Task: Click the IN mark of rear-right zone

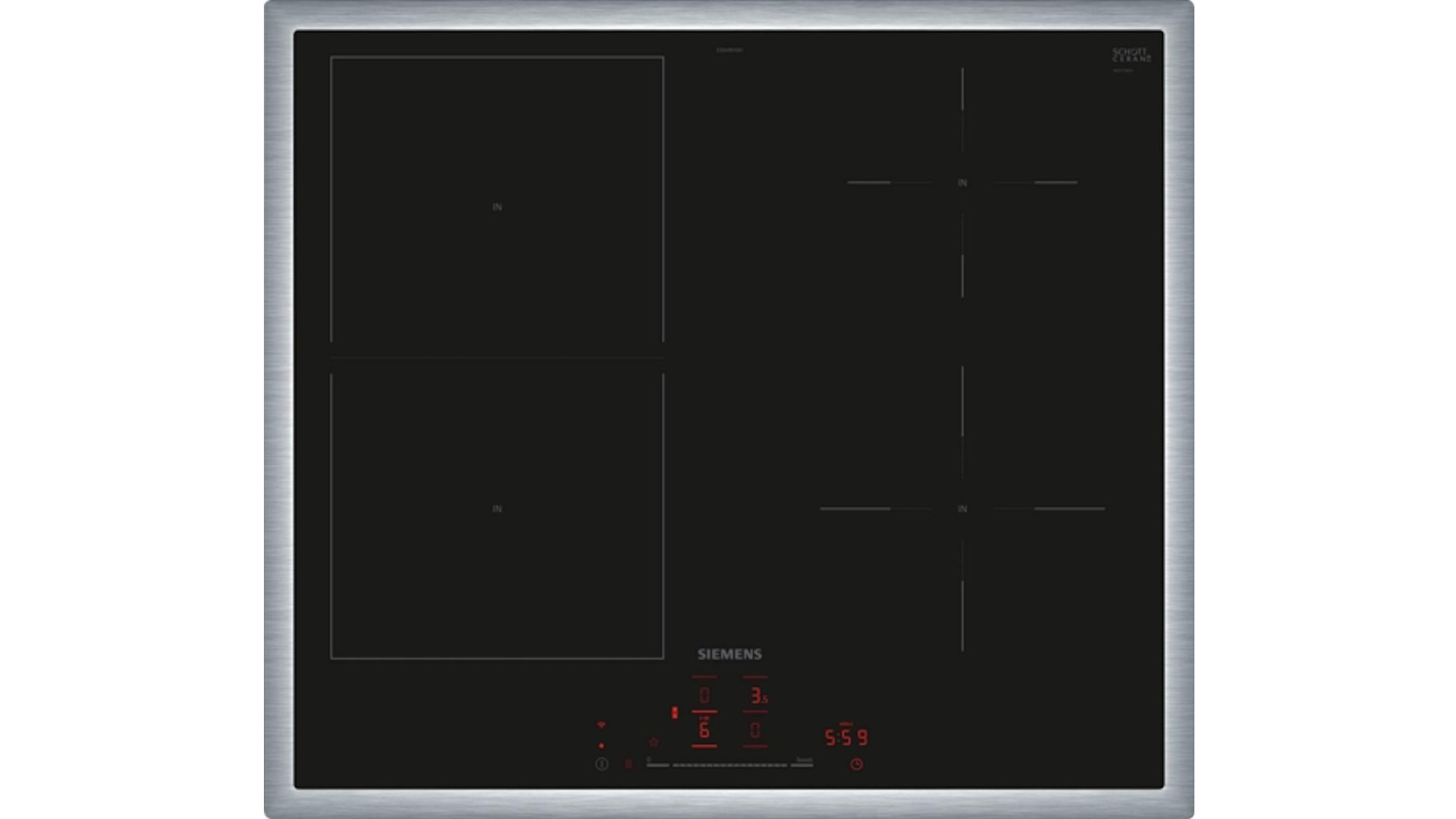Action: pos(962,183)
